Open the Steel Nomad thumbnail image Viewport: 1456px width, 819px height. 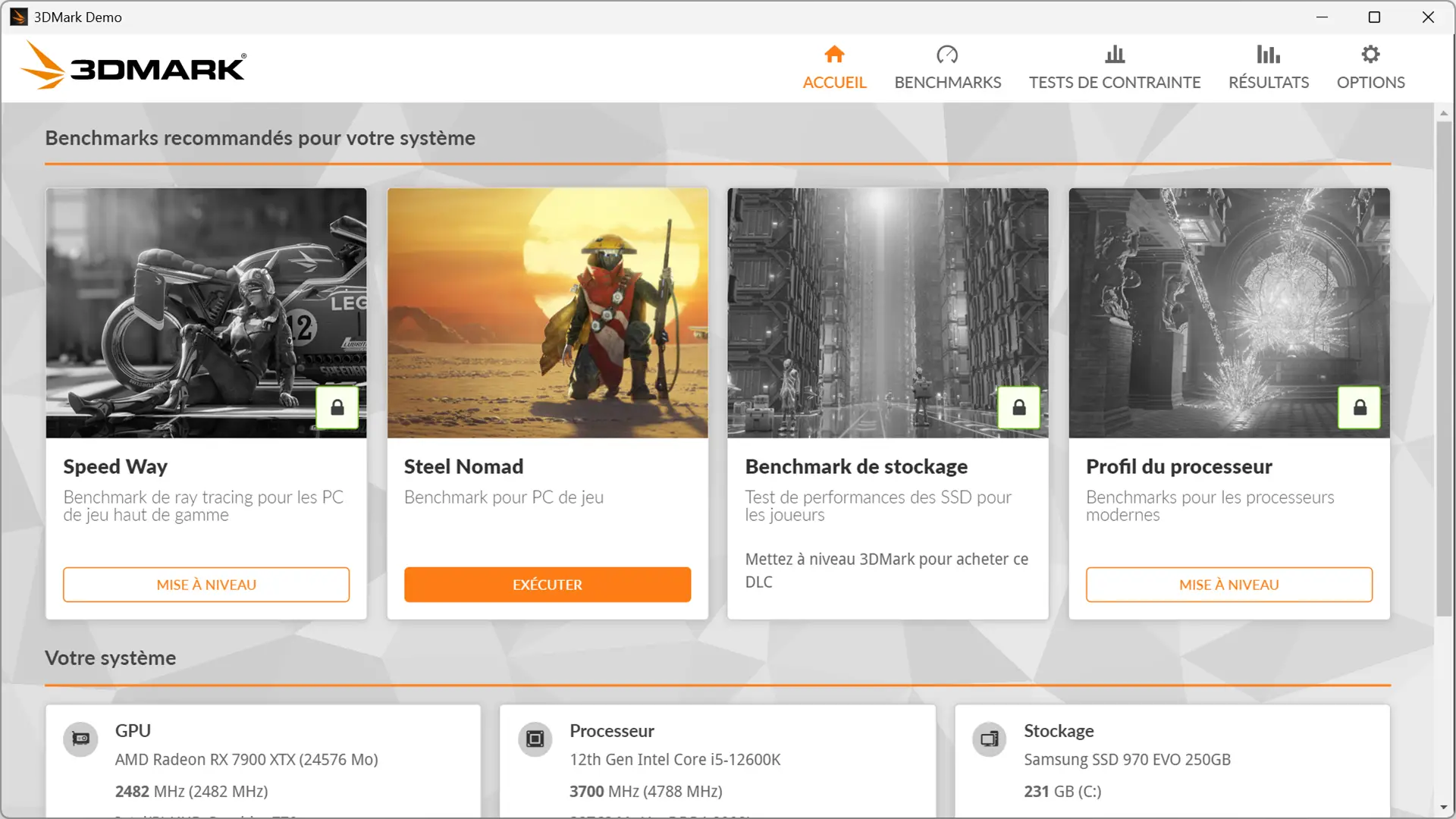548,313
